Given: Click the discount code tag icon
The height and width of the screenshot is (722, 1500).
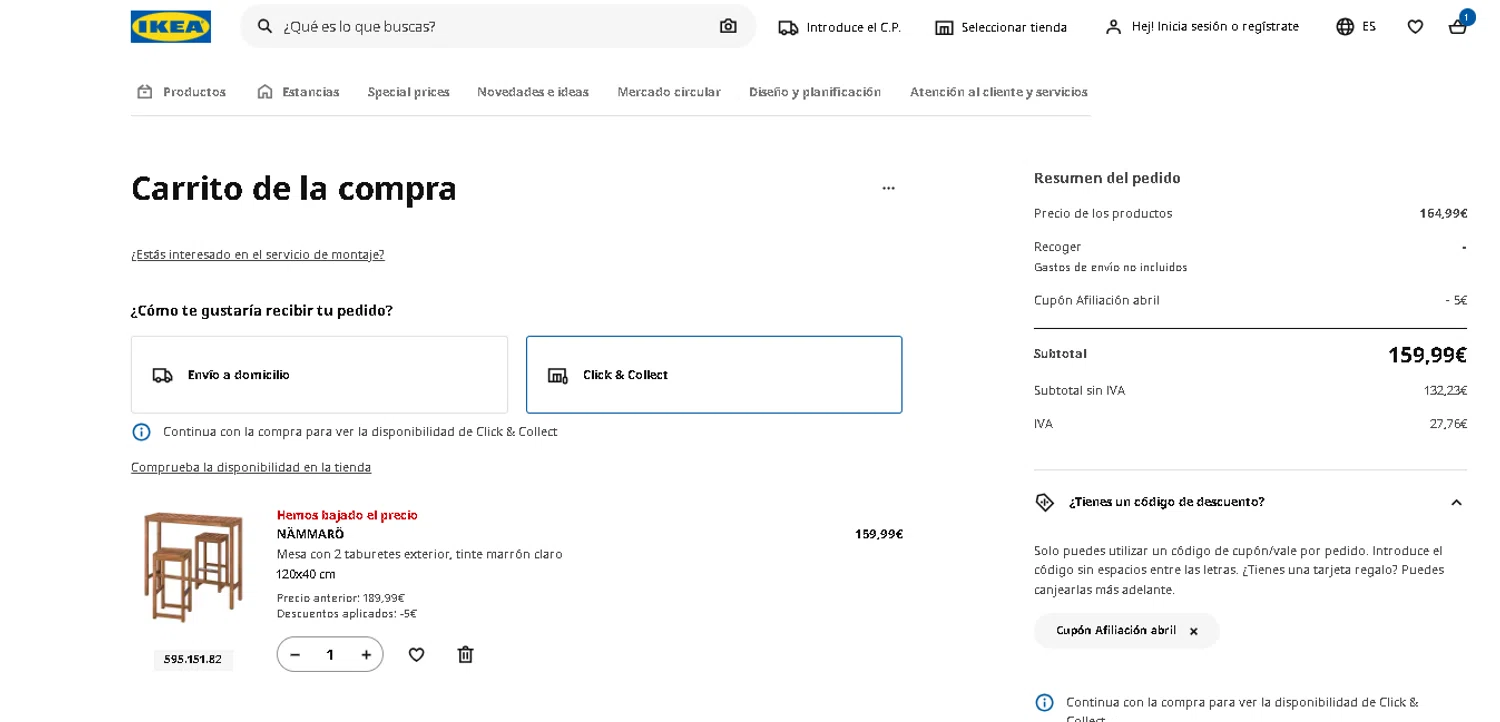Looking at the screenshot, I should pos(1044,502).
